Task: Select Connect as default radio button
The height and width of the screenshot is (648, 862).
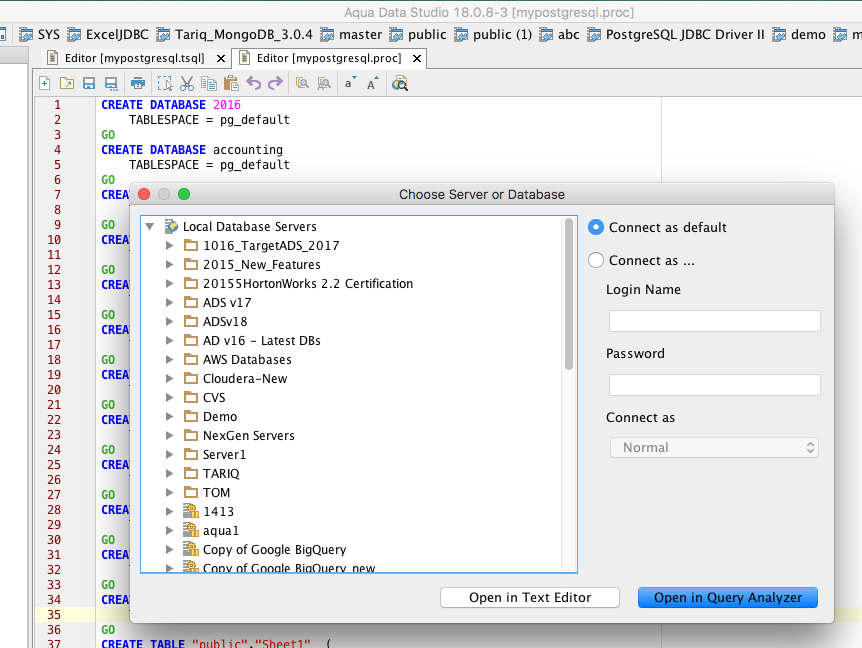Action: [x=596, y=227]
